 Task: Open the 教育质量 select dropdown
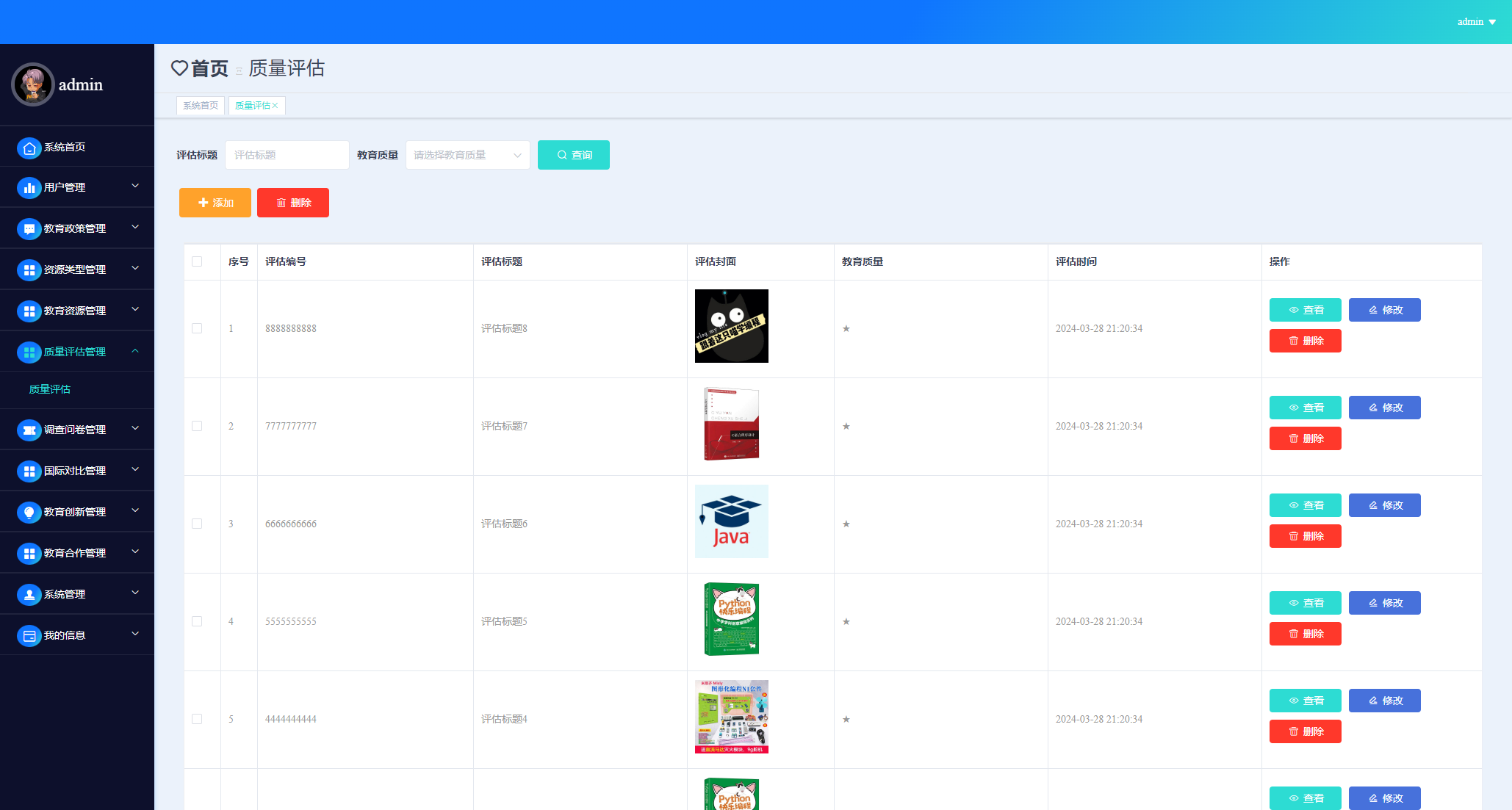click(x=467, y=155)
